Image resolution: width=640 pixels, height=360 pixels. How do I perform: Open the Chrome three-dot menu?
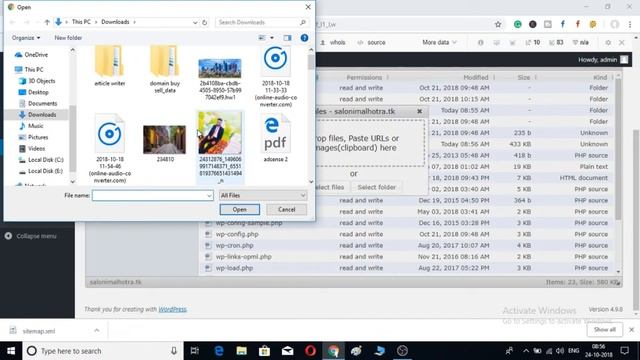pyautogui.click(x=630, y=24)
